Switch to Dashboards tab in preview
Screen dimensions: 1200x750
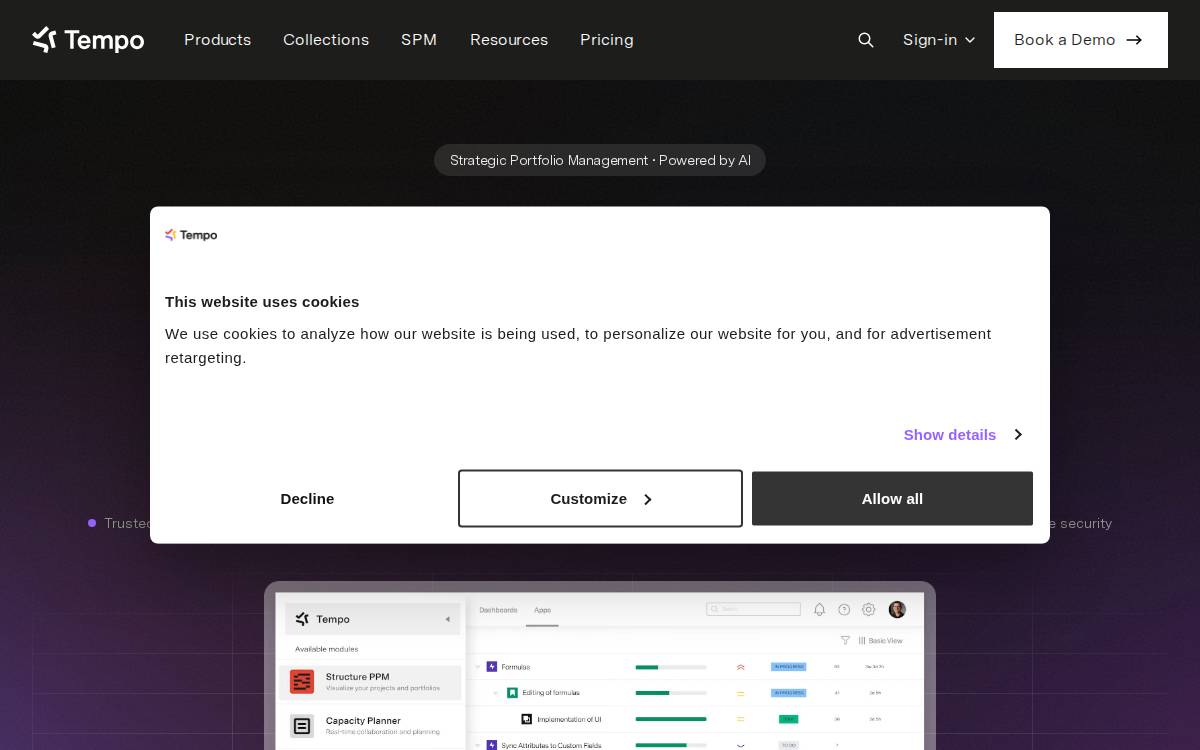tap(498, 610)
